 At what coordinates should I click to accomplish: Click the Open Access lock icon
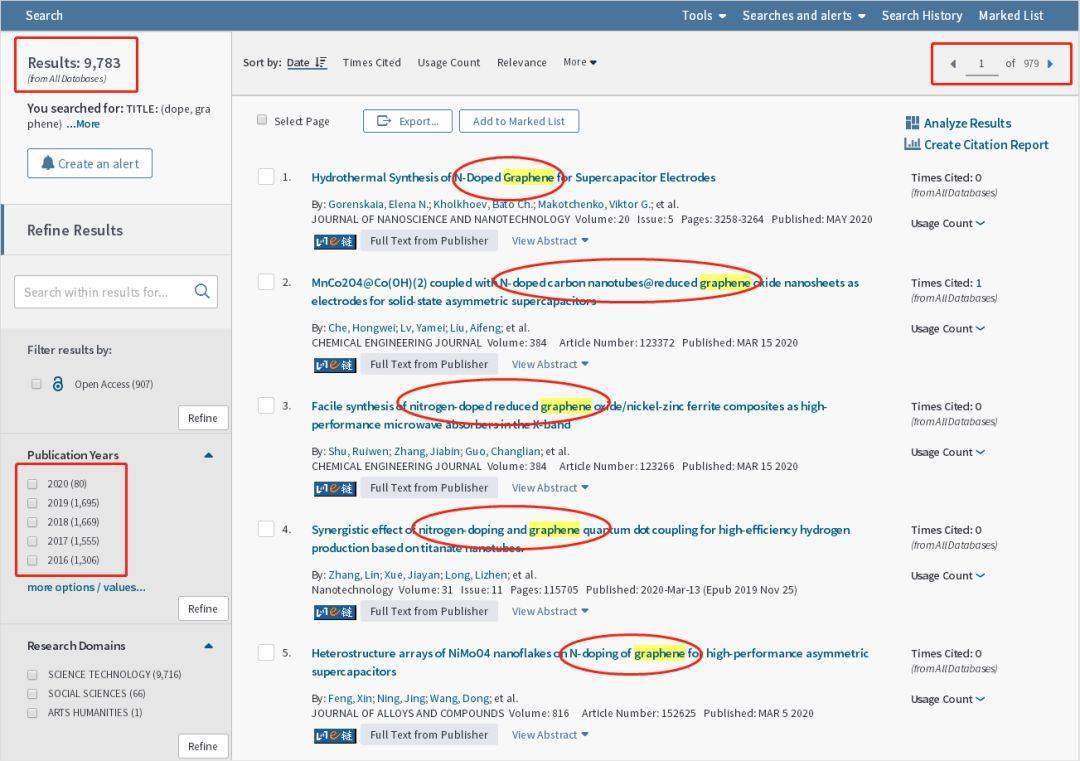[x=58, y=384]
